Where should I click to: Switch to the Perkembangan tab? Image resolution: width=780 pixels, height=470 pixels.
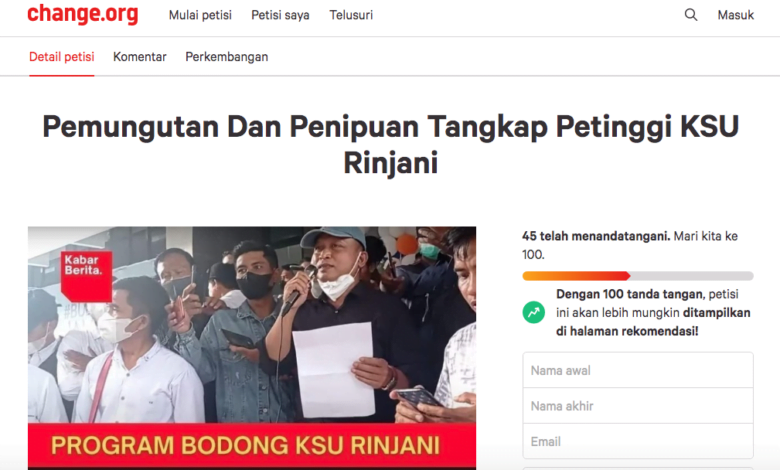click(x=226, y=57)
